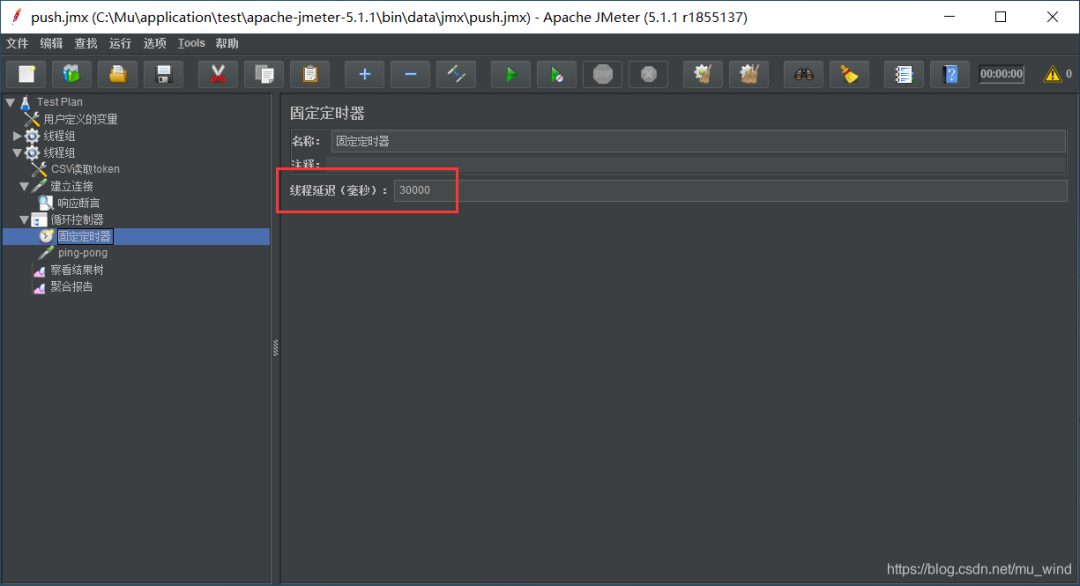
Task: Click the Shutdown threads icon
Action: coord(648,74)
